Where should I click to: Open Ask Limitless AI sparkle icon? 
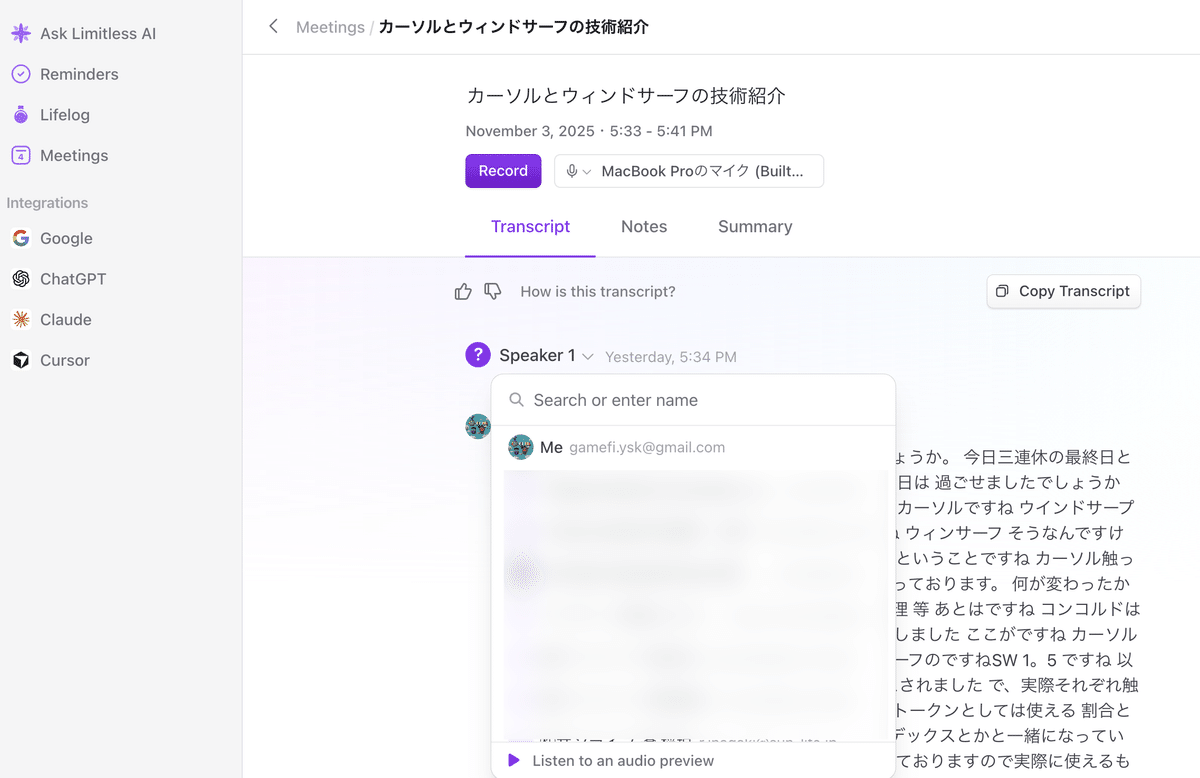click(x=20, y=34)
